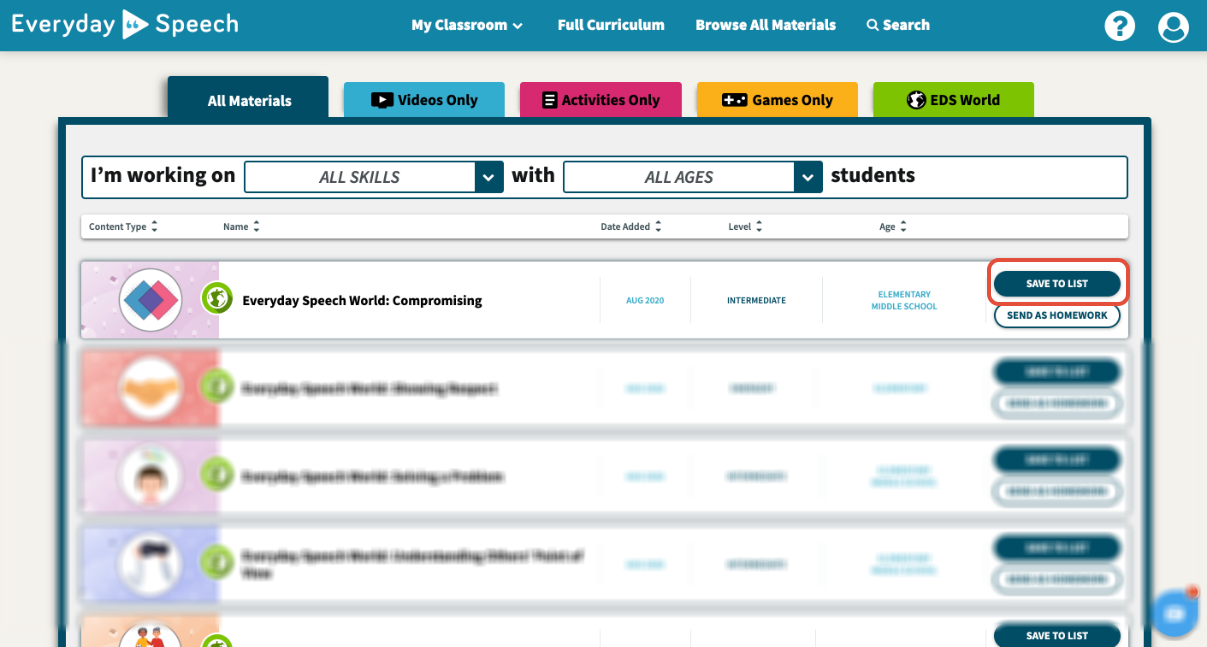This screenshot has height=647, width=1207.
Task: Click ELEMENTARY MIDDLE SCHOOL age label on Compromising row
Action: (904, 300)
